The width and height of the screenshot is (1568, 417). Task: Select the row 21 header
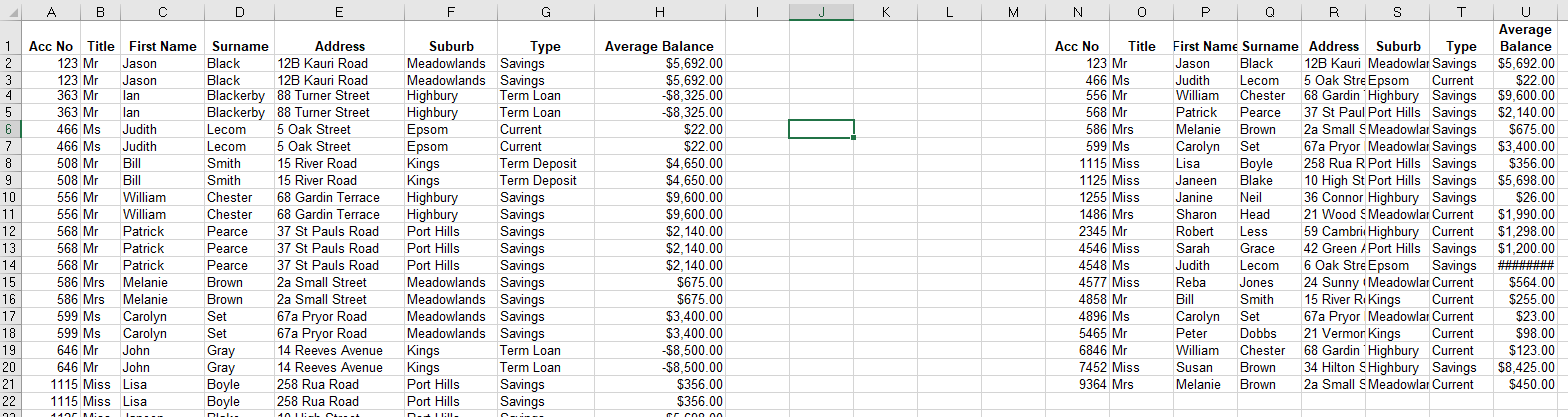click(9, 384)
